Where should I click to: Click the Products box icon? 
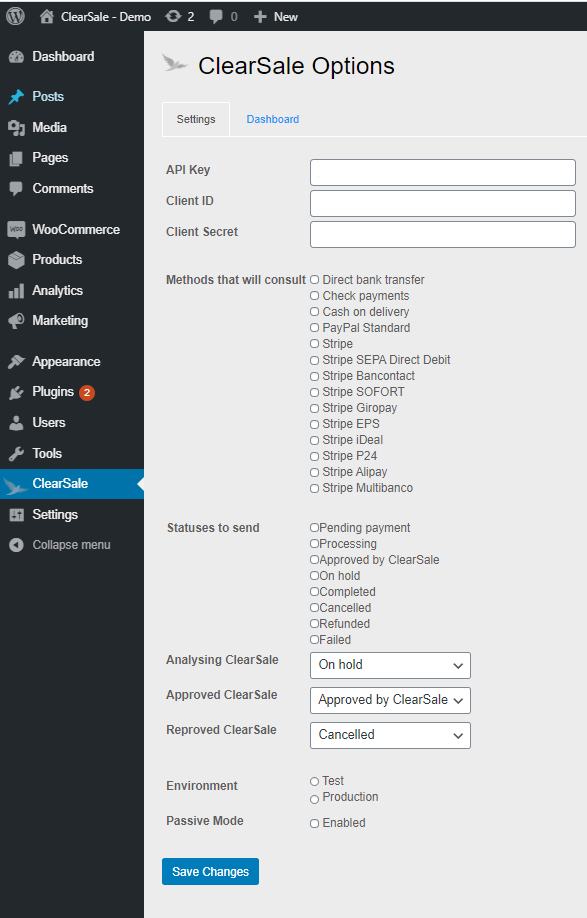(16, 260)
